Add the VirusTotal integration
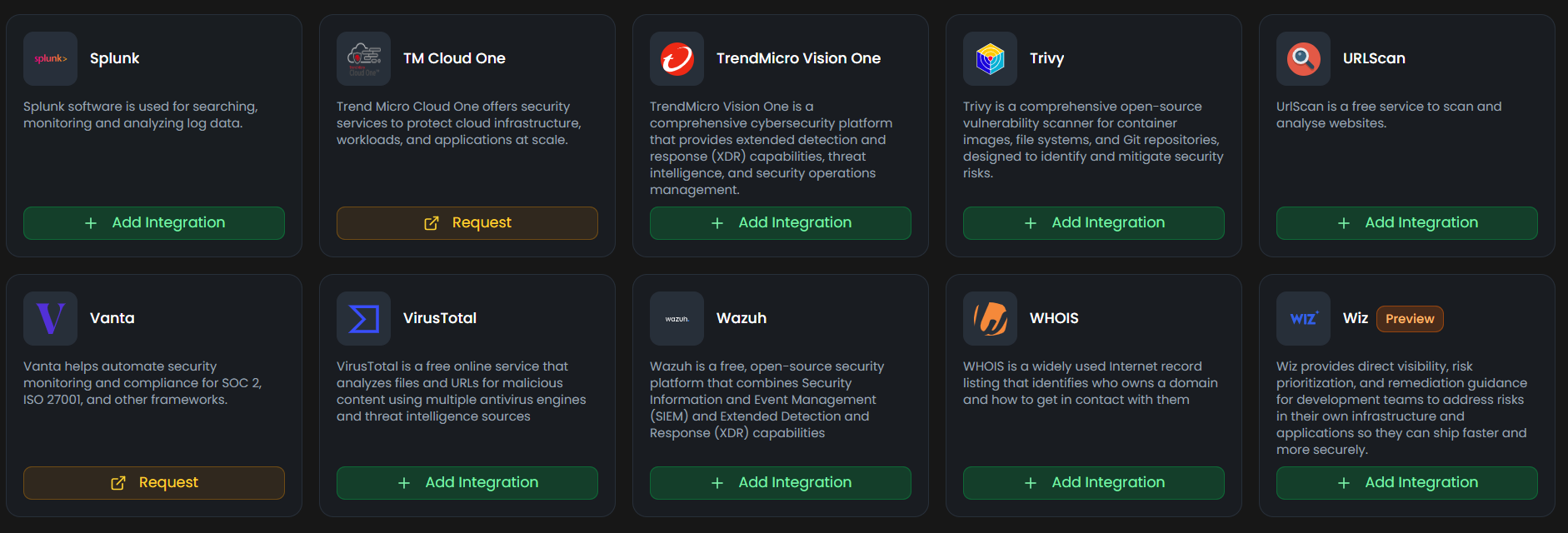The height and width of the screenshot is (533, 1568). (x=467, y=483)
